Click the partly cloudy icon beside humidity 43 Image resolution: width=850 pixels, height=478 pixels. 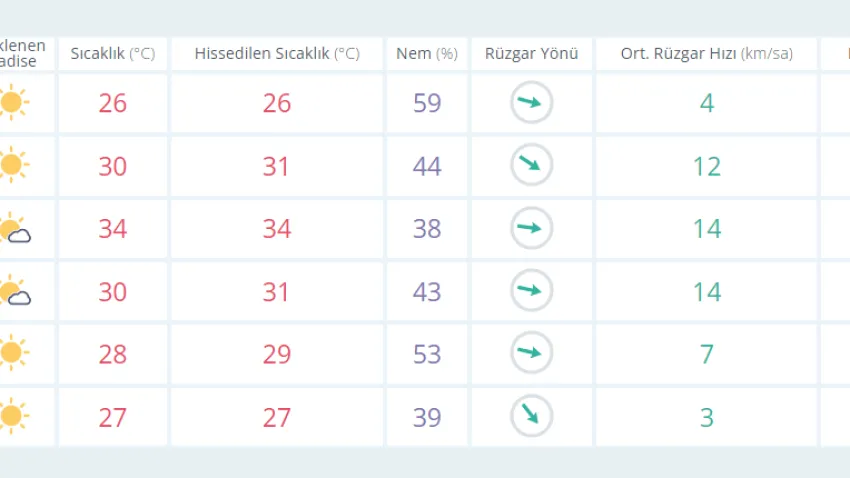14,292
